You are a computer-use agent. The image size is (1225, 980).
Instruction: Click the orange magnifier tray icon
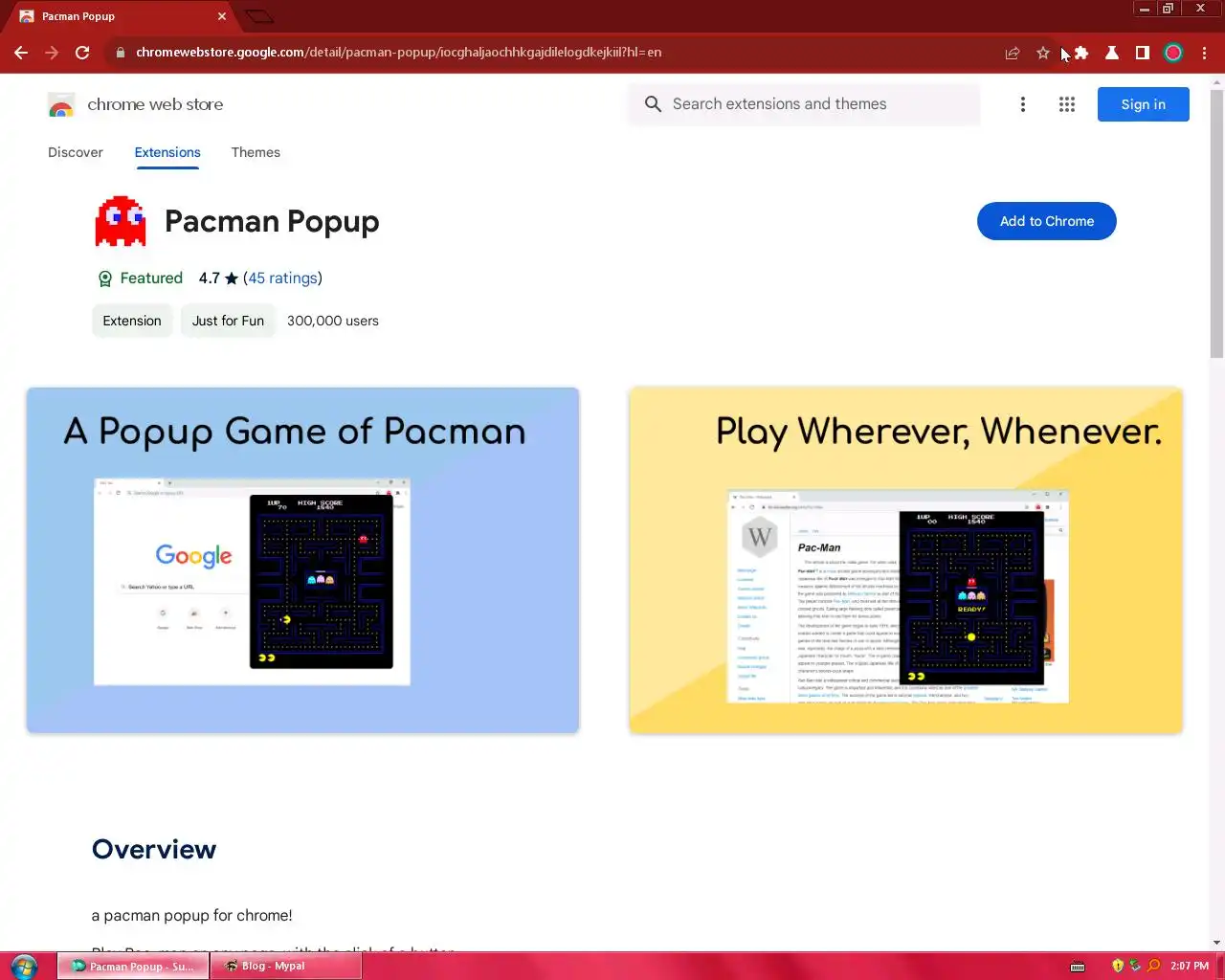[x=1153, y=966]
